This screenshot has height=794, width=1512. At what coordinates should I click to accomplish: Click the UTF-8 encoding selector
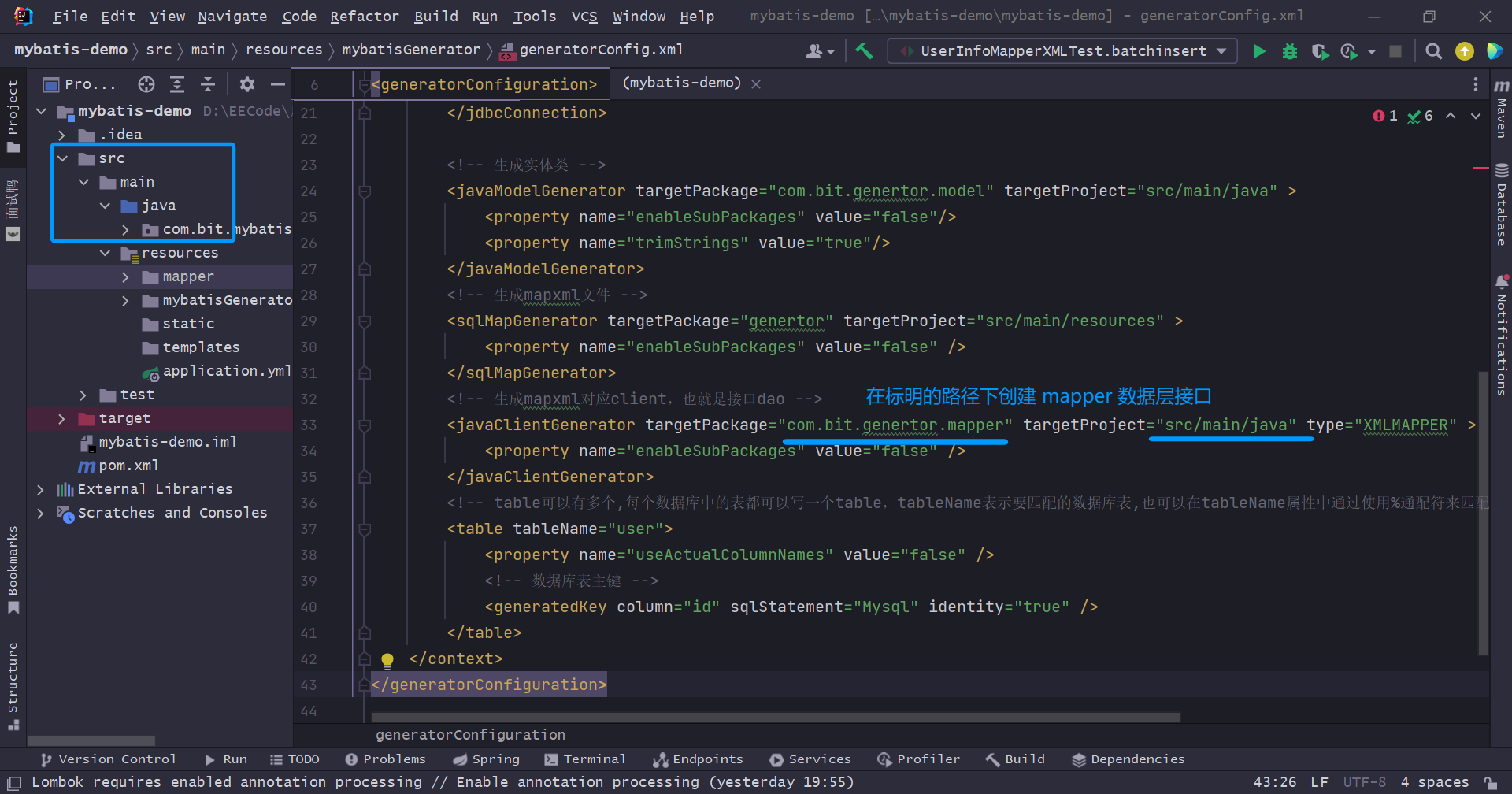[1364, 783]
